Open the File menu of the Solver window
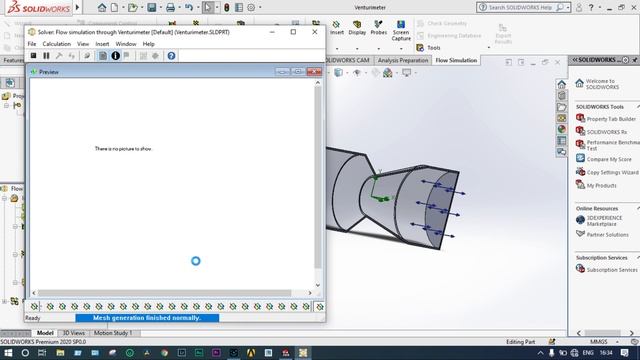Viewport: 640px width, 360px height. coord(32,44)
